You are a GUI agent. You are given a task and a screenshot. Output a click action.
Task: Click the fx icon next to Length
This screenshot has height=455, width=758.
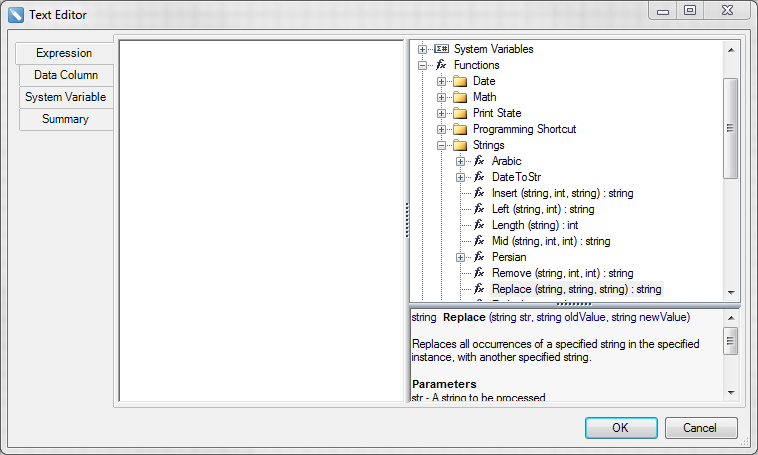[x=479, y=225]
